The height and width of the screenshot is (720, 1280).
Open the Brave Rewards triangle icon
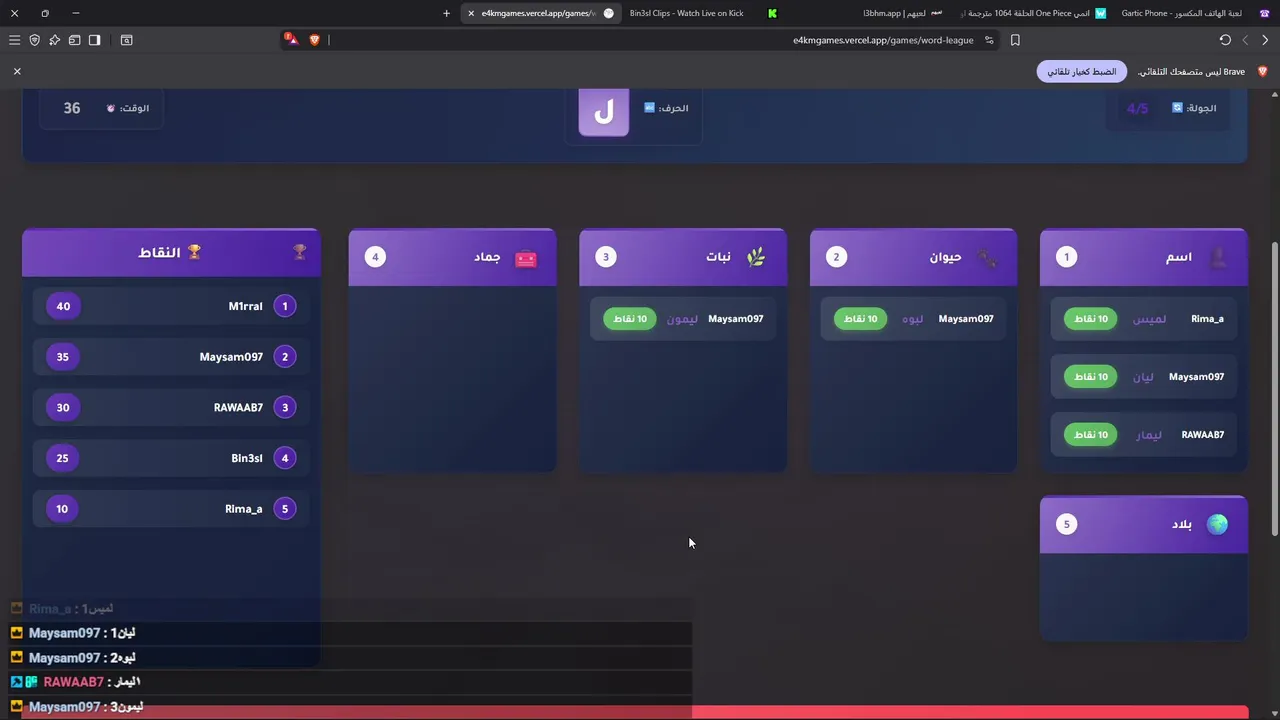(x=291, y=40)
